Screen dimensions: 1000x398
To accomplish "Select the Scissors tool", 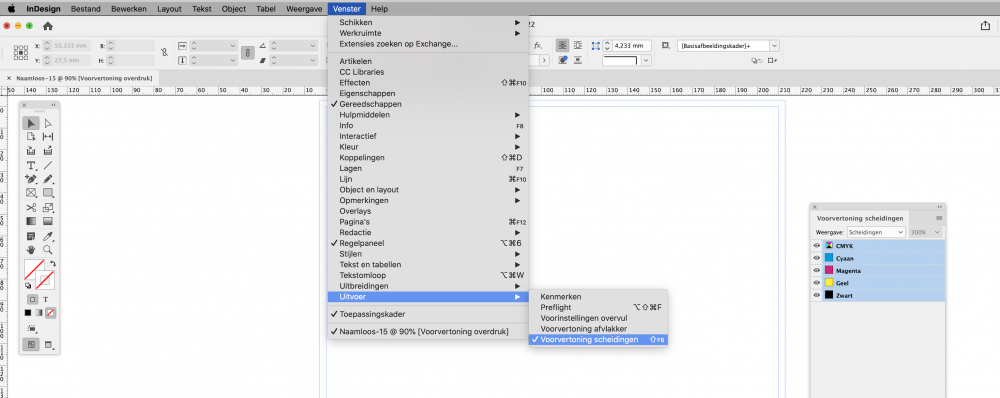I will (31, 207).
